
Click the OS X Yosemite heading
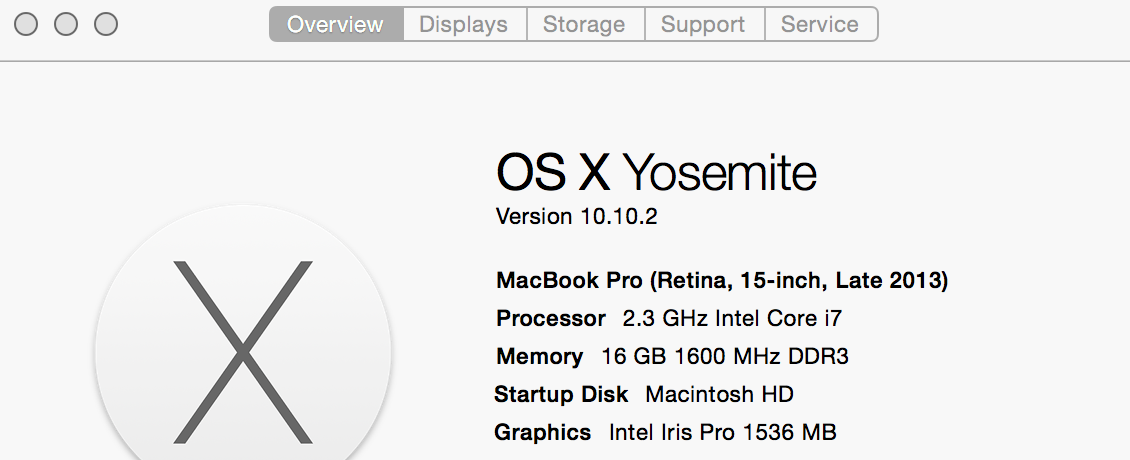pos(656,174)
